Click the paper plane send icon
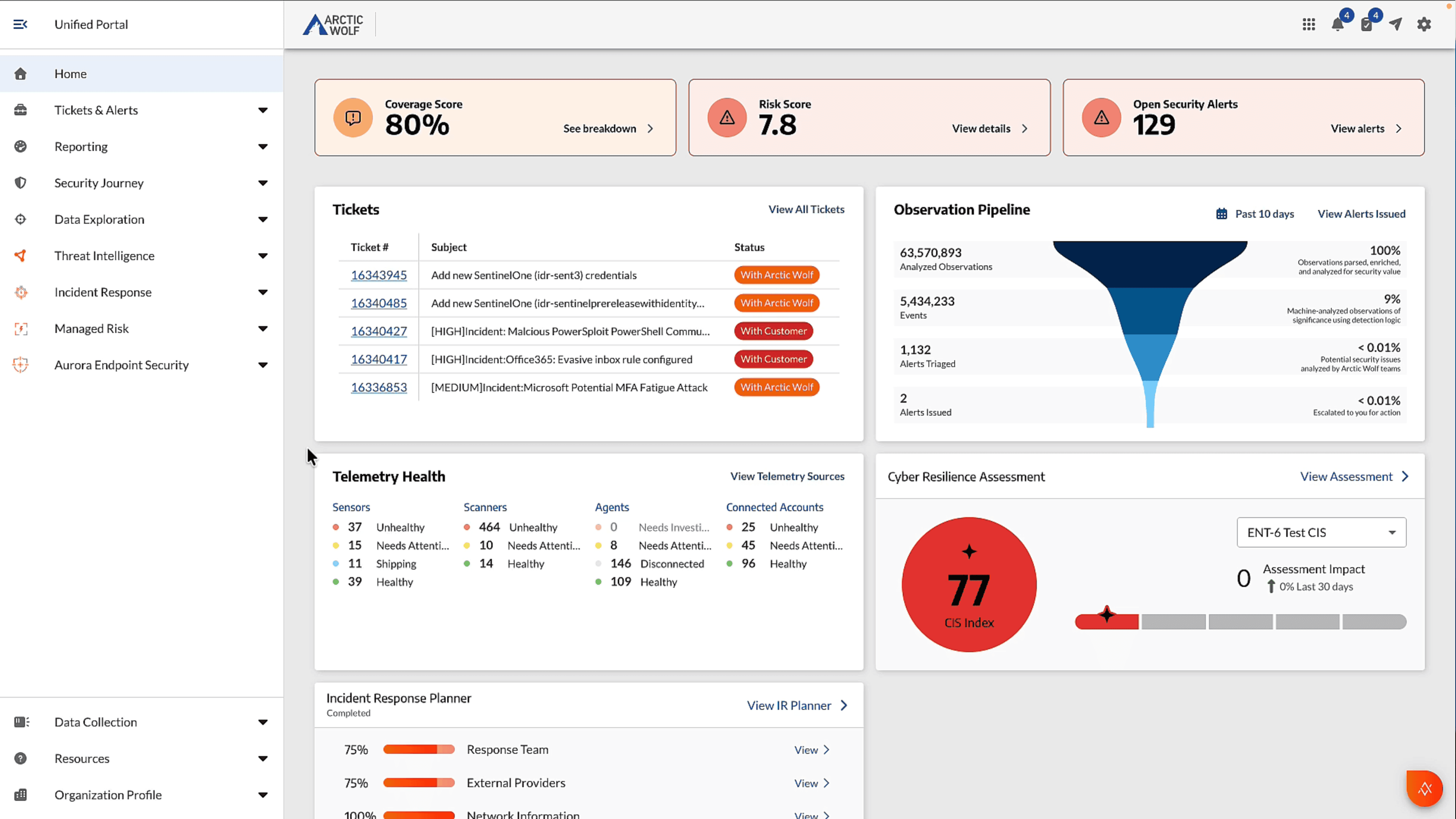This screenshot has height=819, width=1456. 1395,24
